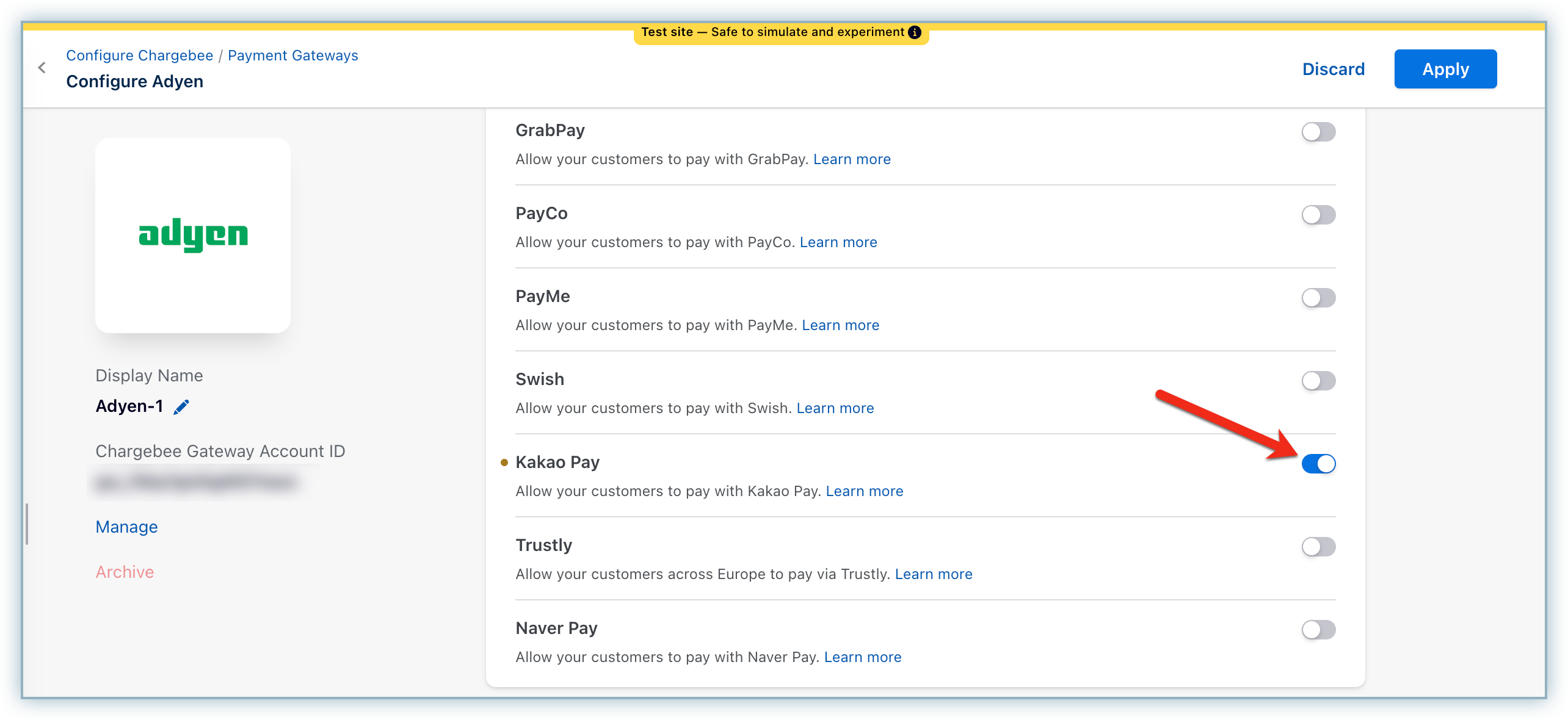Open Swish Learn more link
Image resolution: width=1568 pixels, height=720 pixels.
(x=835, y=408)
